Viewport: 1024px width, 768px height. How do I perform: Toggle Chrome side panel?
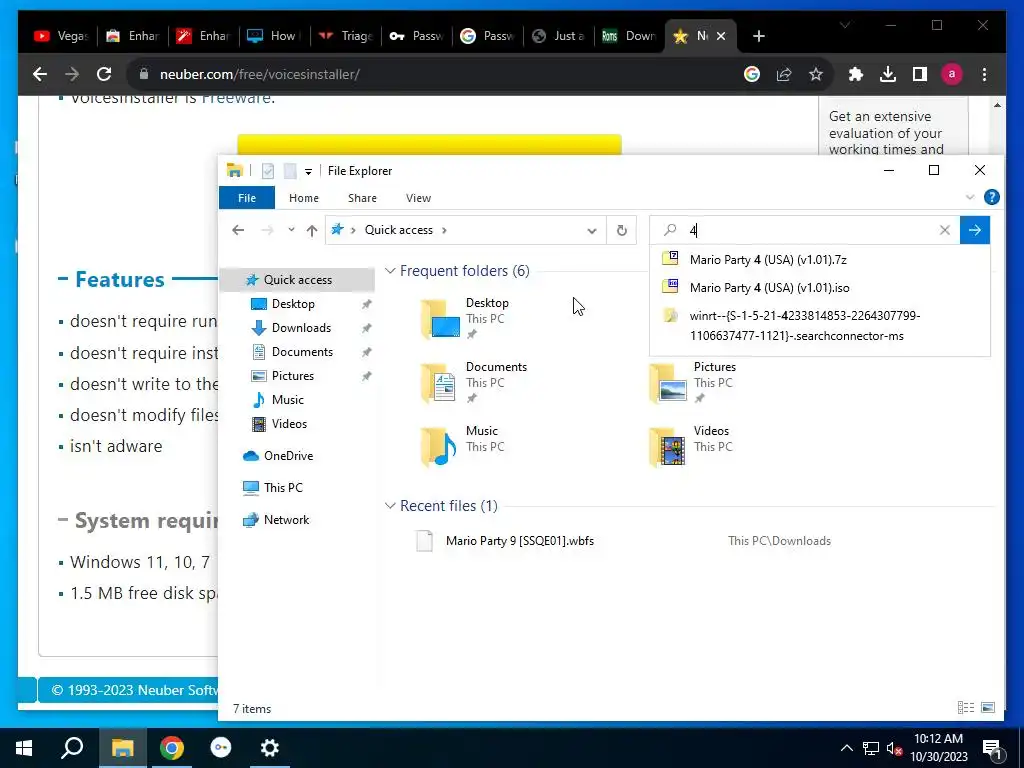[920, 74]
